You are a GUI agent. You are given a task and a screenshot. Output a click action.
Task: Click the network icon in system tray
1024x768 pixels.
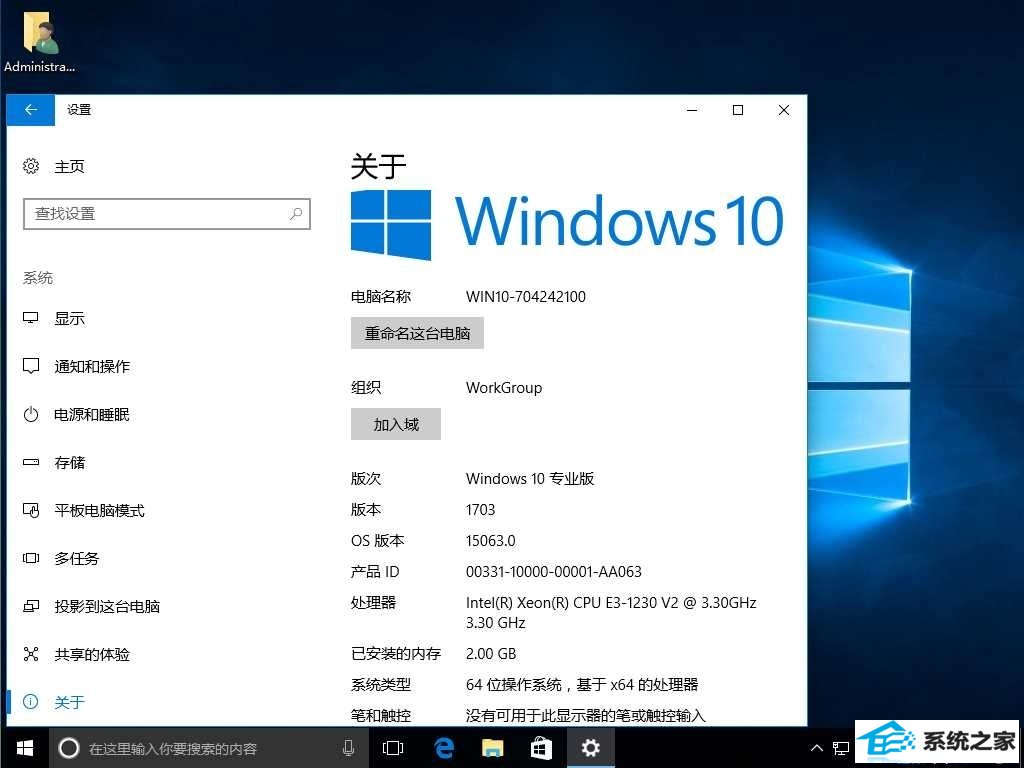click(841, 748)
